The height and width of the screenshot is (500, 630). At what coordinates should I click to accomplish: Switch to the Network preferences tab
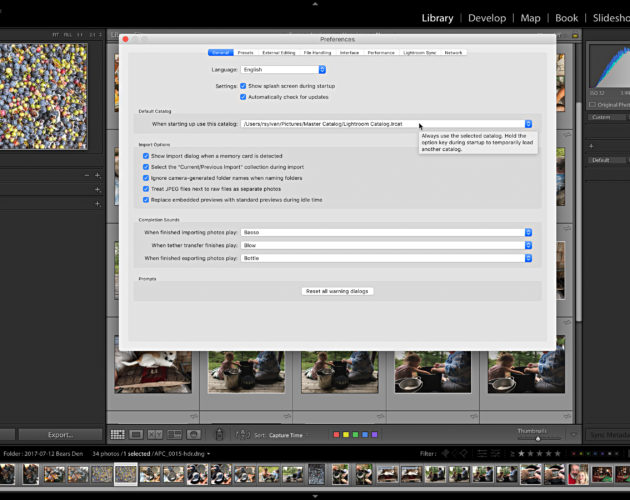(x=453, y=53)
